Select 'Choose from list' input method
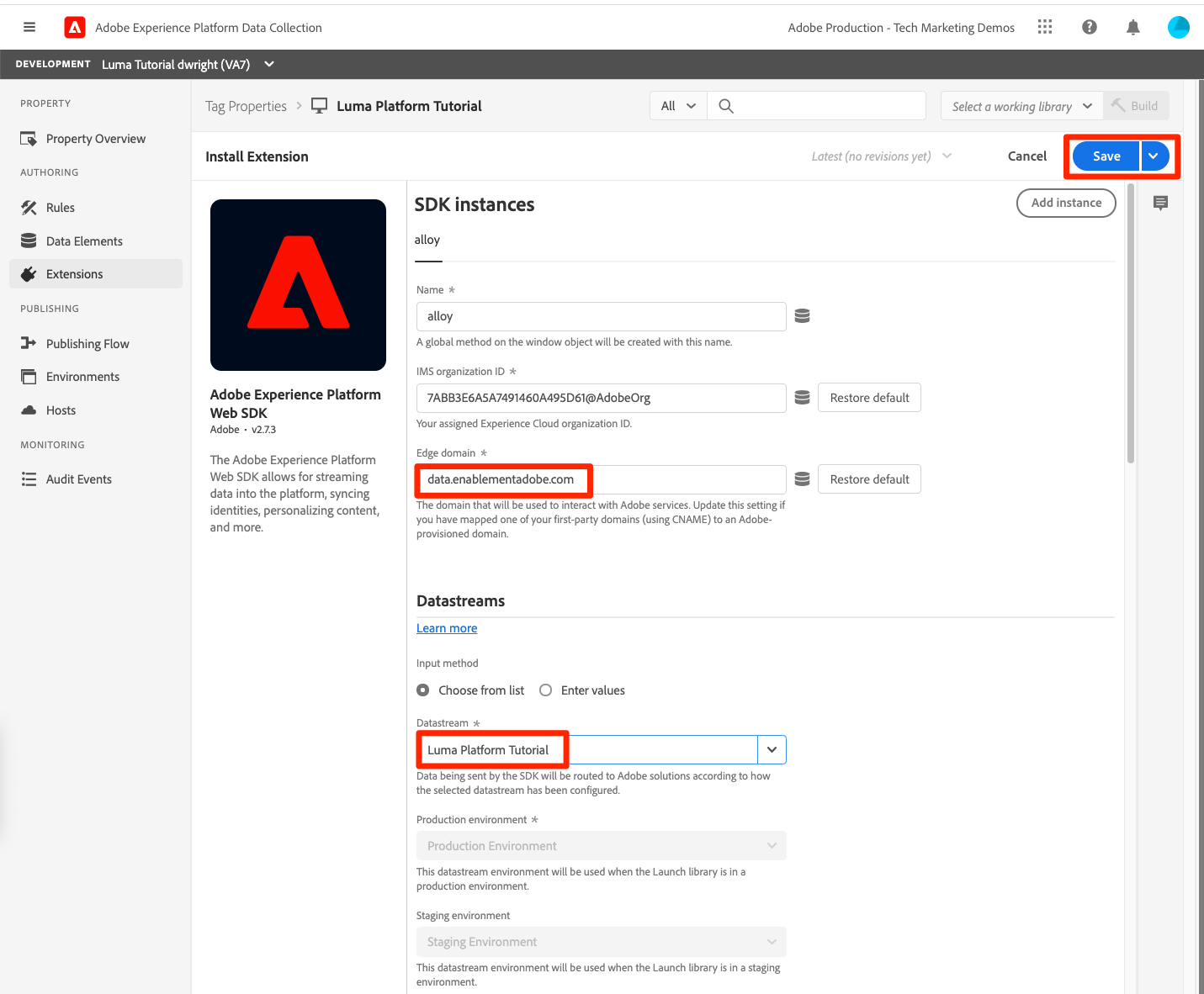The height and width of the screenshot is (994, 1204). point(423,690)
